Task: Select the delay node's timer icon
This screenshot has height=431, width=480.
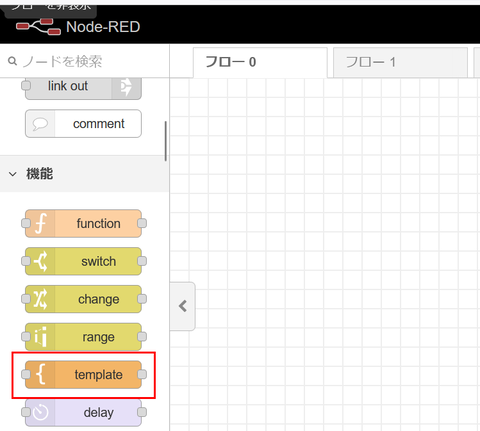Action: coord(41,412)
